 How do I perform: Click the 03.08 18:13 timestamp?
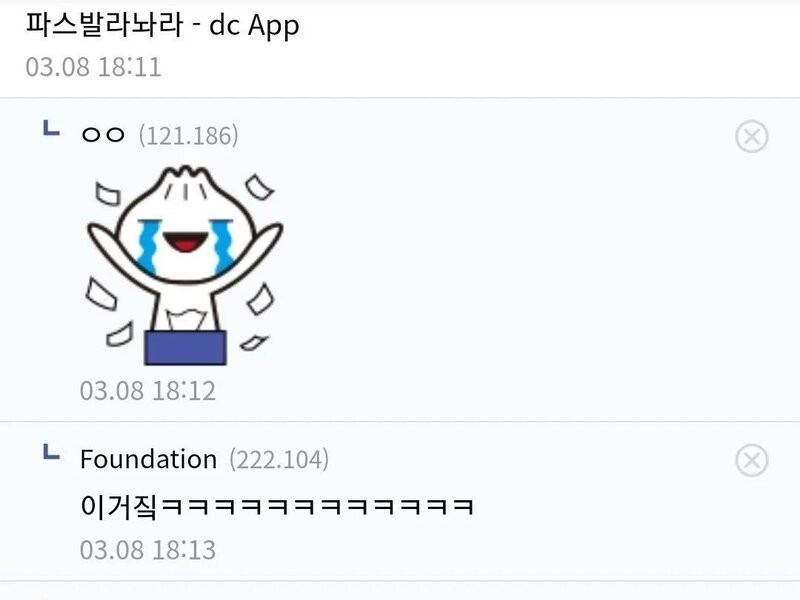coord(148,550)
